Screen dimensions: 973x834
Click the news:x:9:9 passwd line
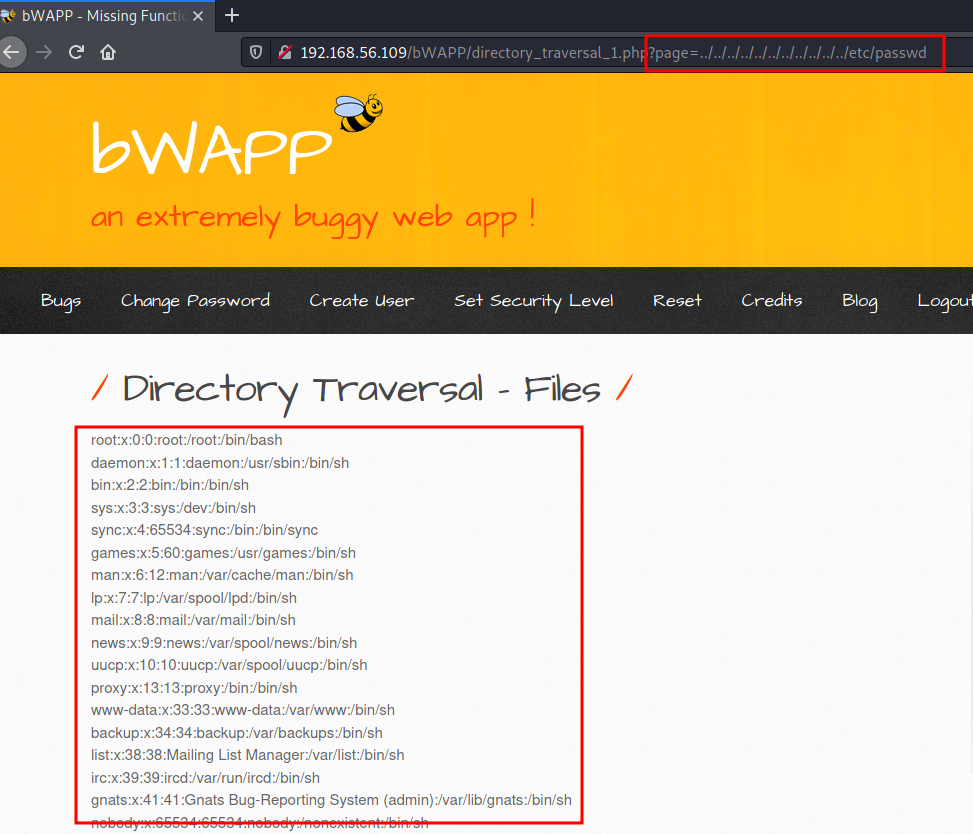click(x=224, y=643)
